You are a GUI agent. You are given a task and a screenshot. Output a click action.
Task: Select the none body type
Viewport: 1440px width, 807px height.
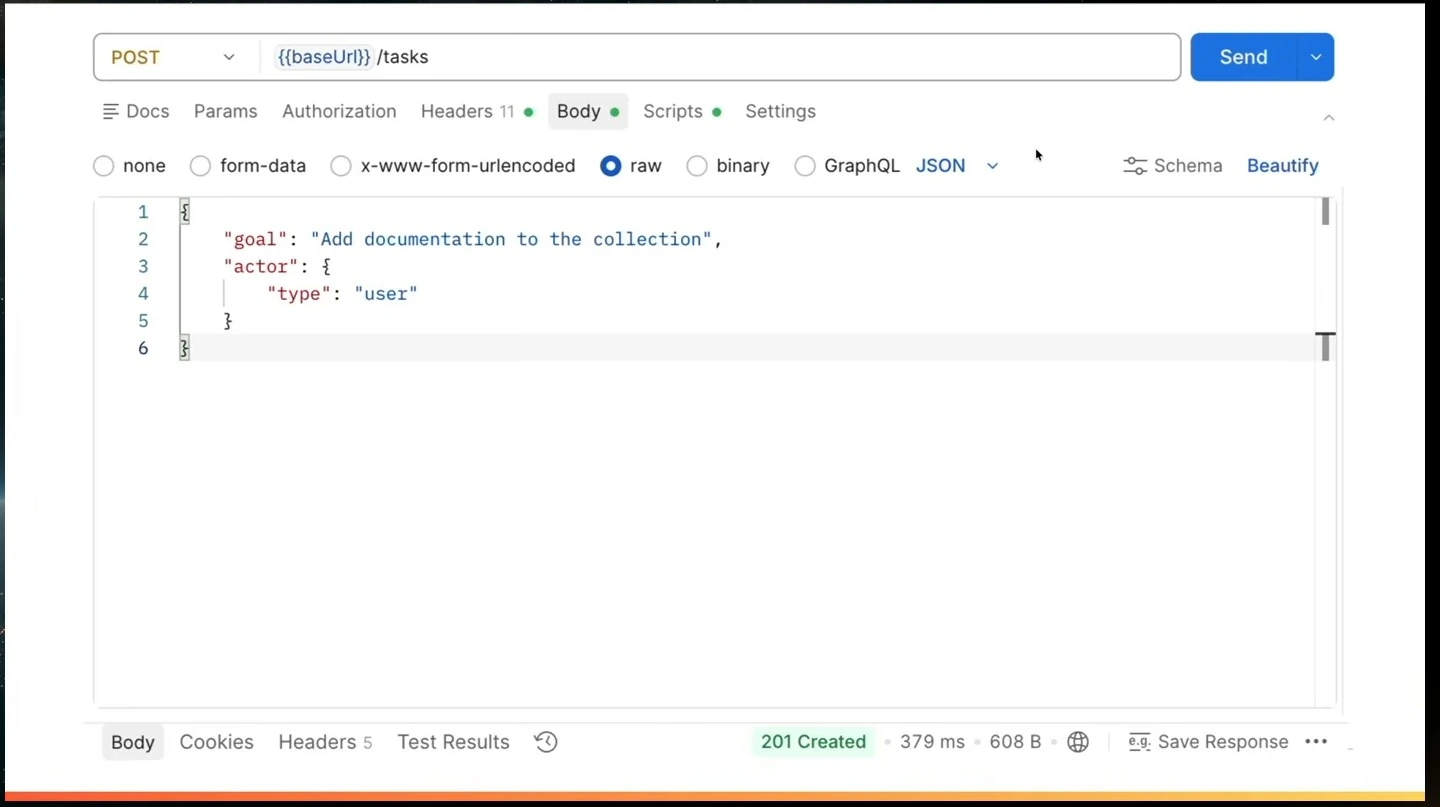coord(104,166)
